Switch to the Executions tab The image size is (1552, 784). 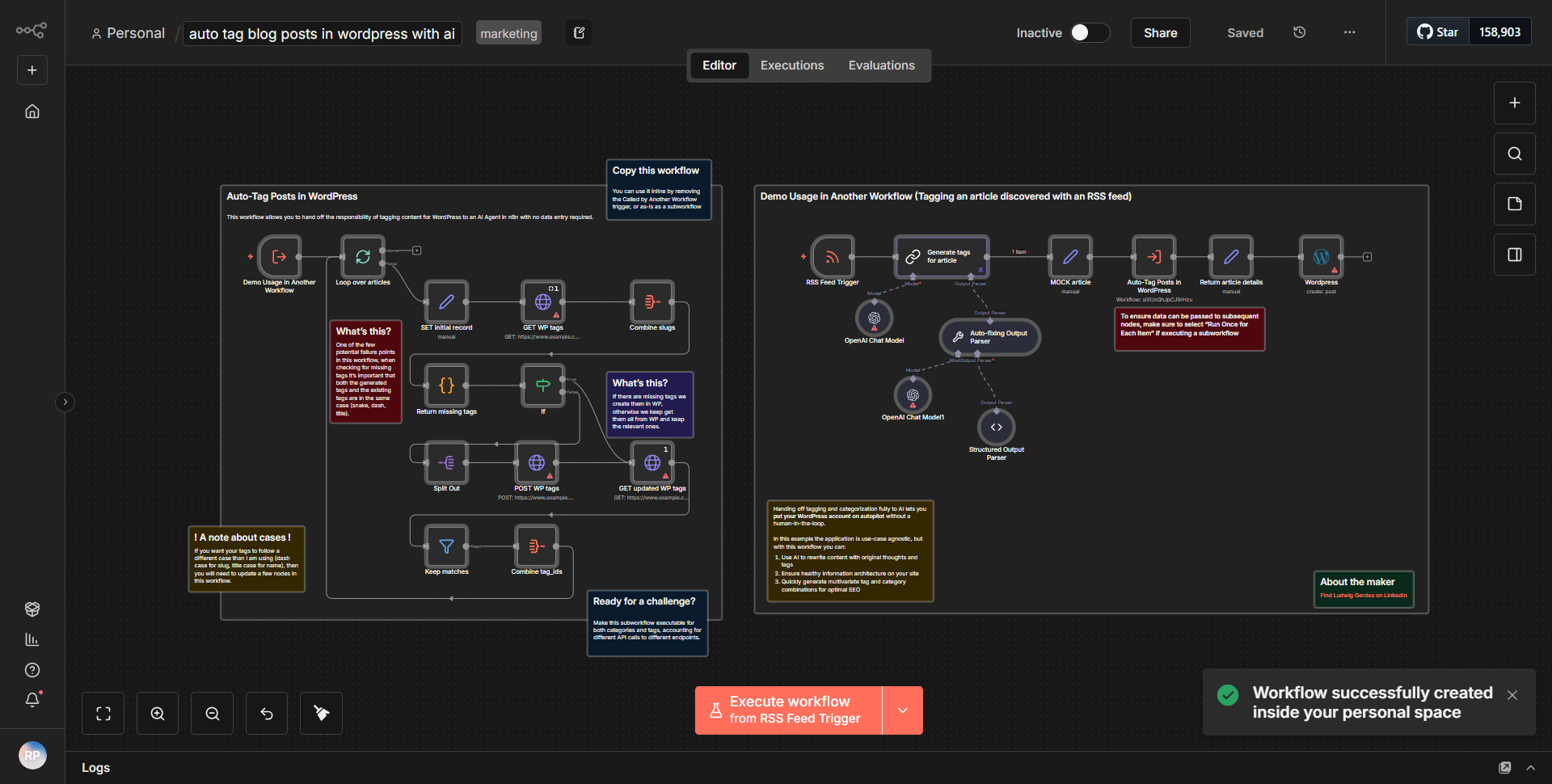tap(791, 65)
